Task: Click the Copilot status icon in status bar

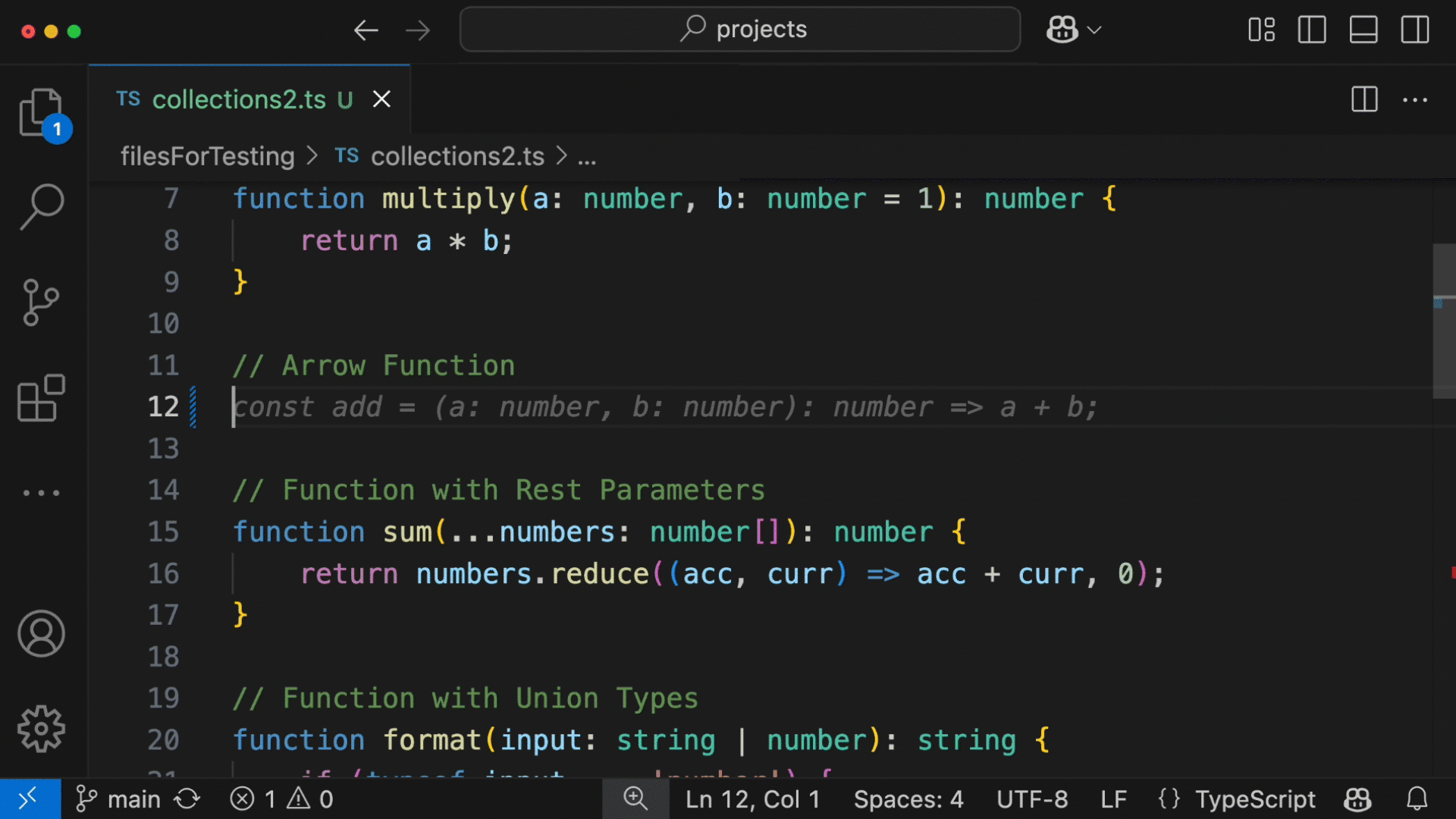Action: click(1357, 799)
